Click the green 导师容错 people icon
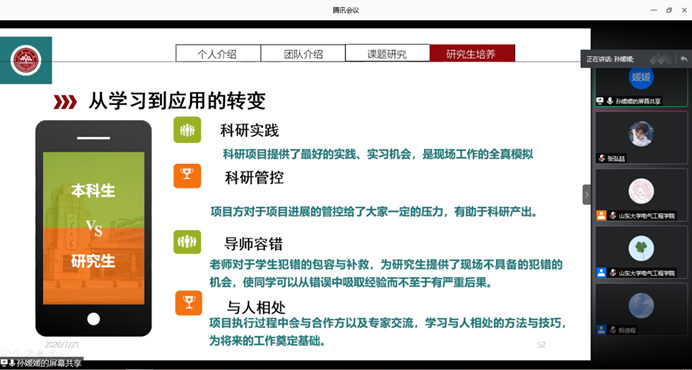 click(x=187, y=242)
